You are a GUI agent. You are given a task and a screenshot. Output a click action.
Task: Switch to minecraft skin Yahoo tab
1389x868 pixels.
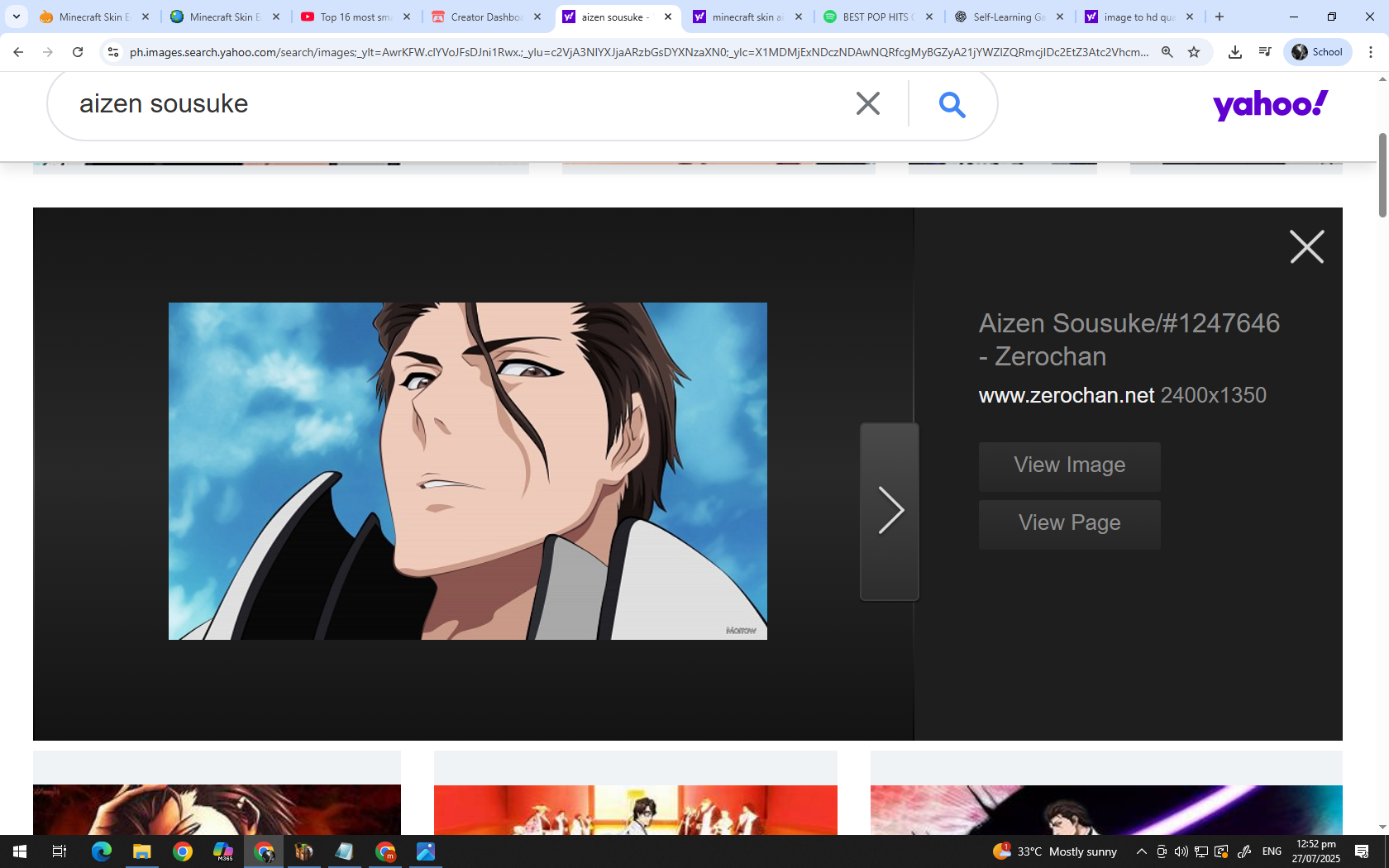click(747, 17)
